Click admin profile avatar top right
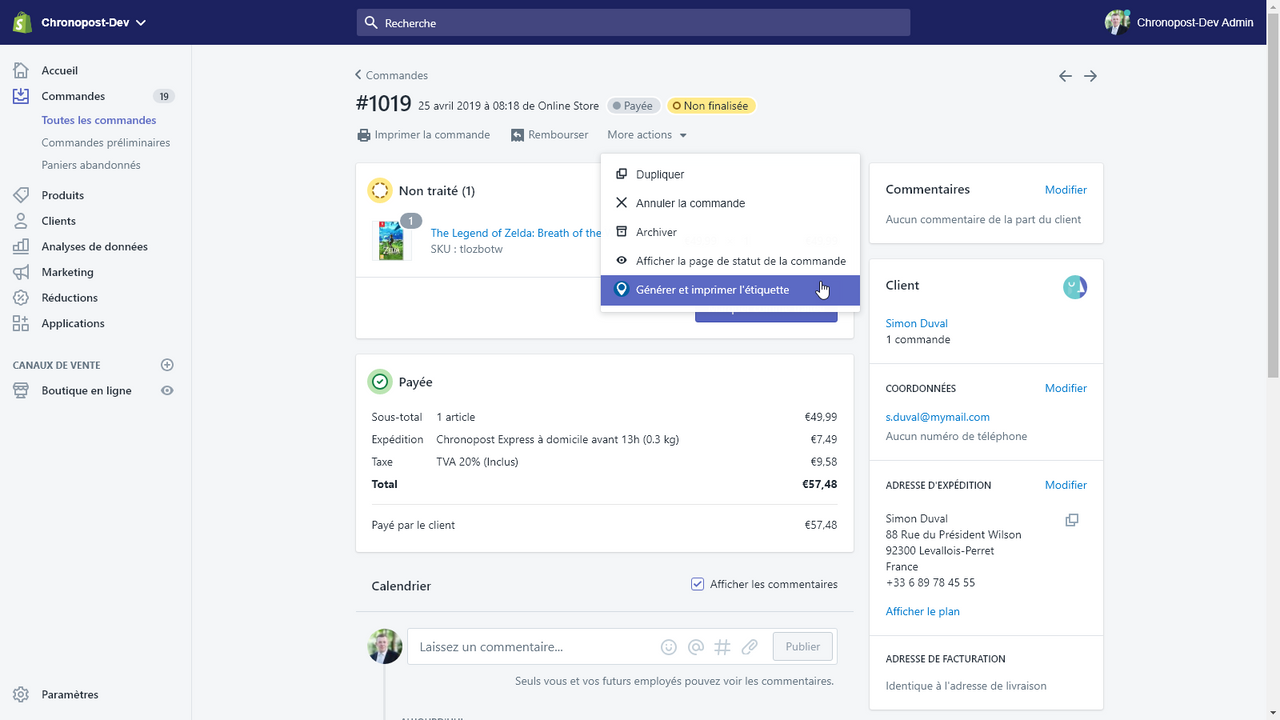 [x=1117, y=22]
